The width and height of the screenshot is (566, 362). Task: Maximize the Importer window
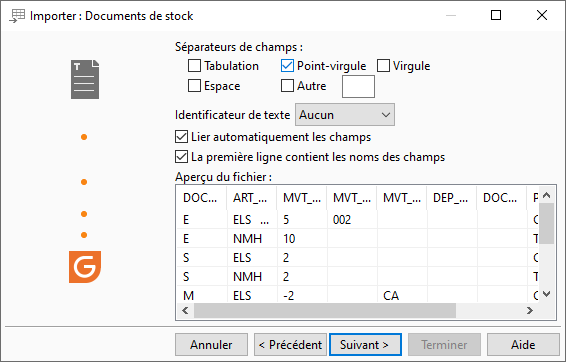click(x=496, y=15)
